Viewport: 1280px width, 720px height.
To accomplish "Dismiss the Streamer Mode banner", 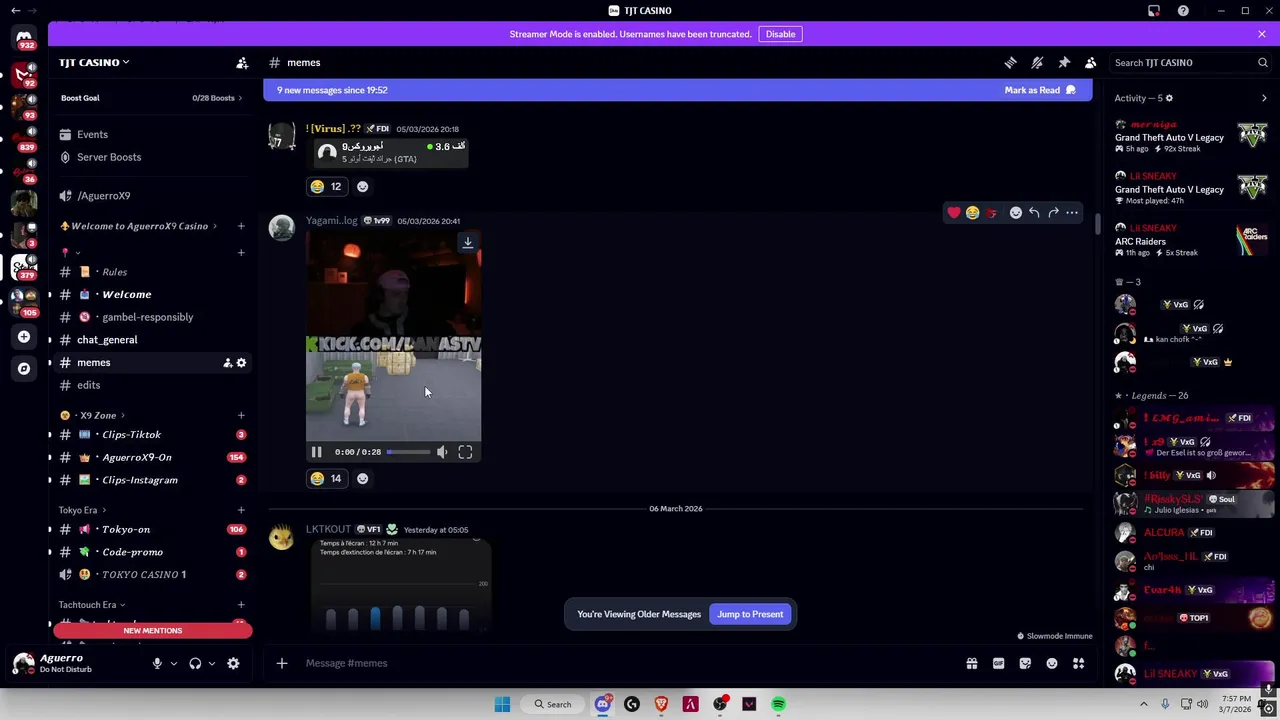I will click(x=1262, y=34).
